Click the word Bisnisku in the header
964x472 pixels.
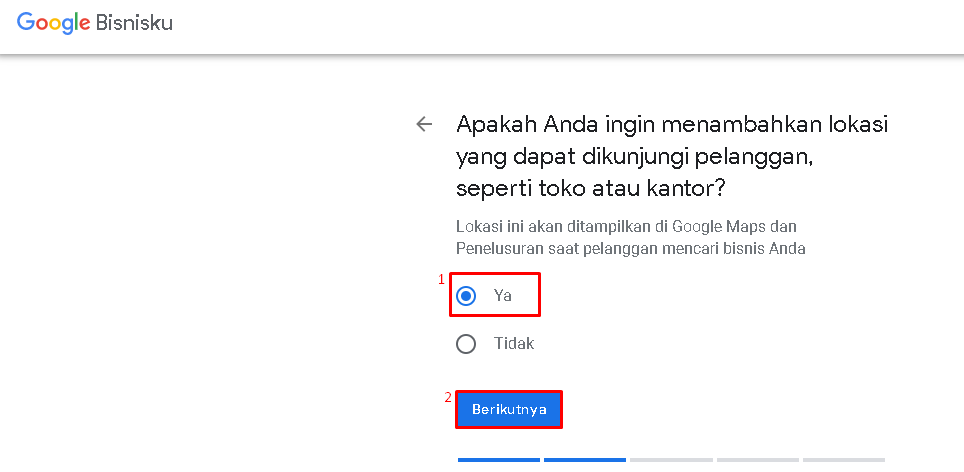tap(135, 23)
